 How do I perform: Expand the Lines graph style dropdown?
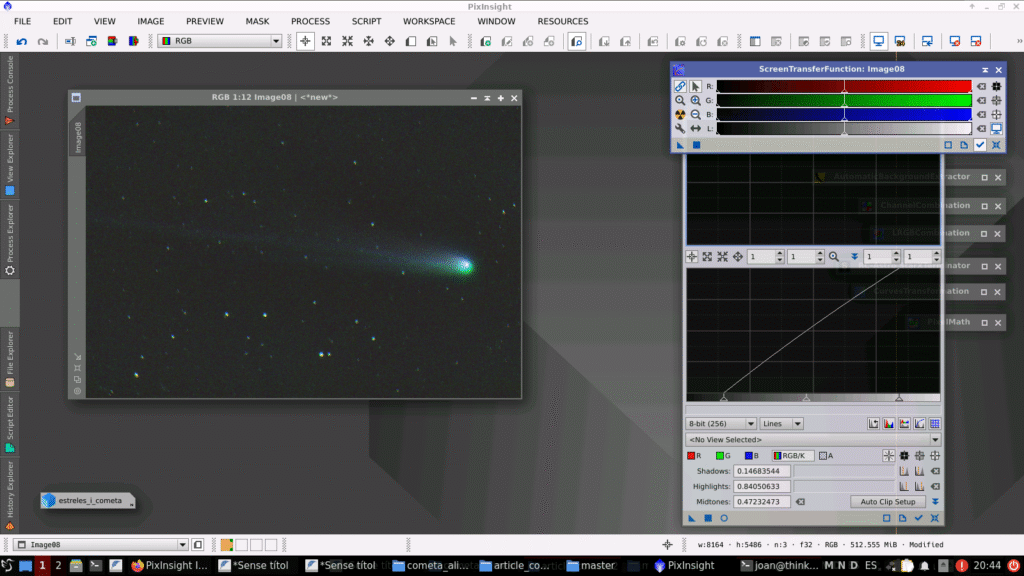pyautogui.click(x=782, y=424)
